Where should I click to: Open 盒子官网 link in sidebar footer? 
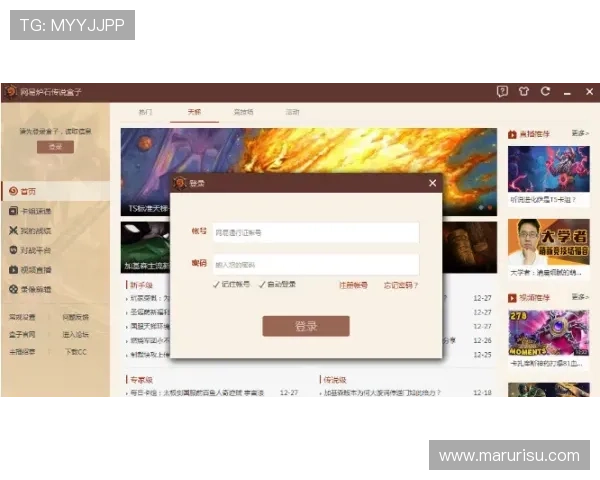coord(22,335)
